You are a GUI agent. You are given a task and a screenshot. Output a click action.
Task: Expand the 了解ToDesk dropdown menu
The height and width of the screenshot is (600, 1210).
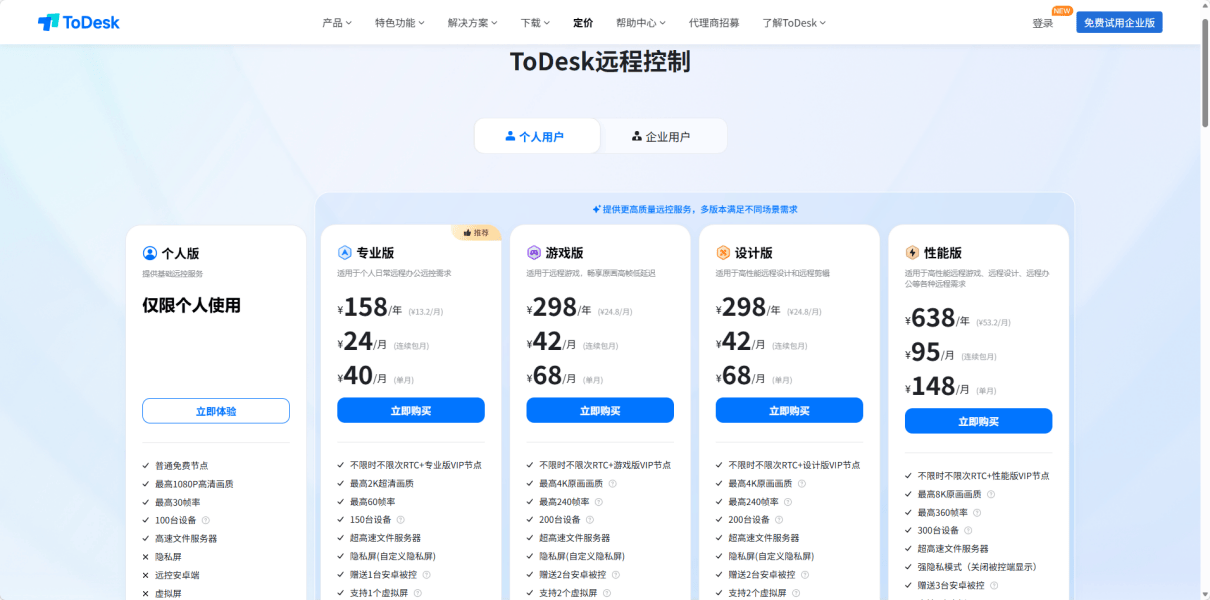pyautogui.click(x=794, y=22)
